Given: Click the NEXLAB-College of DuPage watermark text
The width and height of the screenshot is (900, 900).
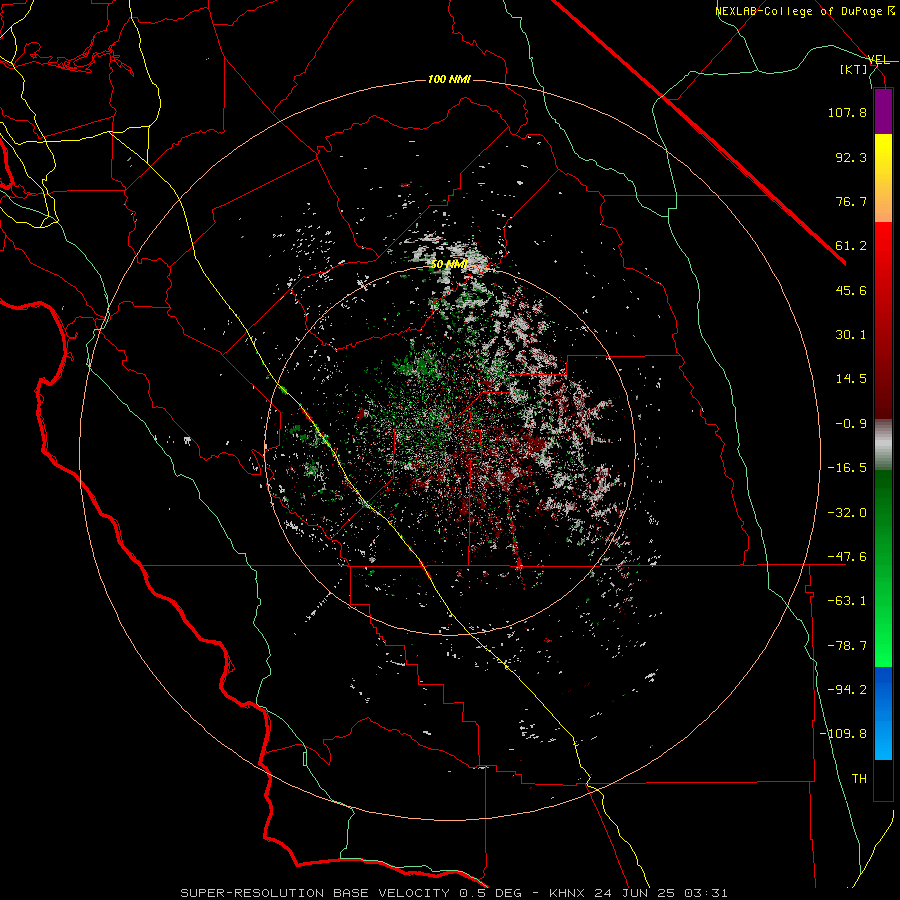Looking at the screenshot, I should pyautogui.click(x=805, y=11).
